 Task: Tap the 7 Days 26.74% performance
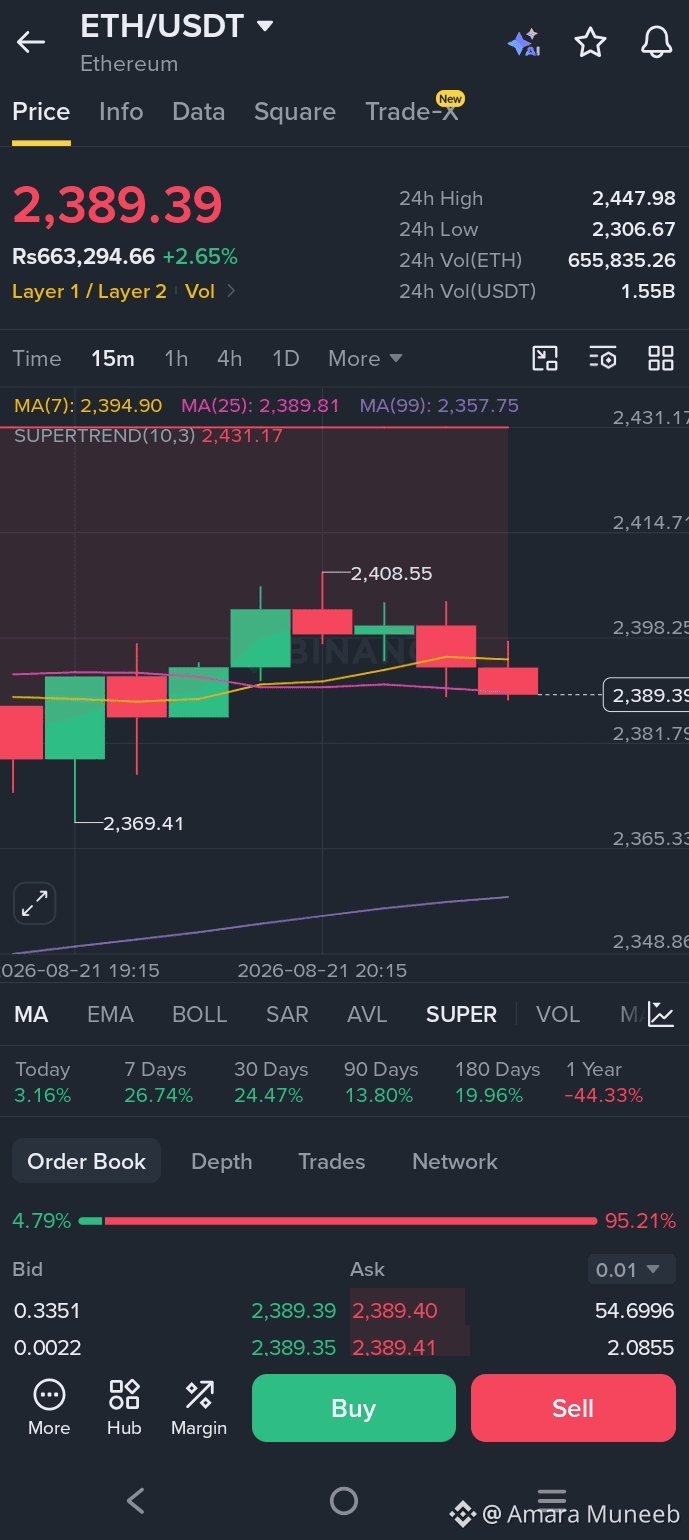(158, 1082)
